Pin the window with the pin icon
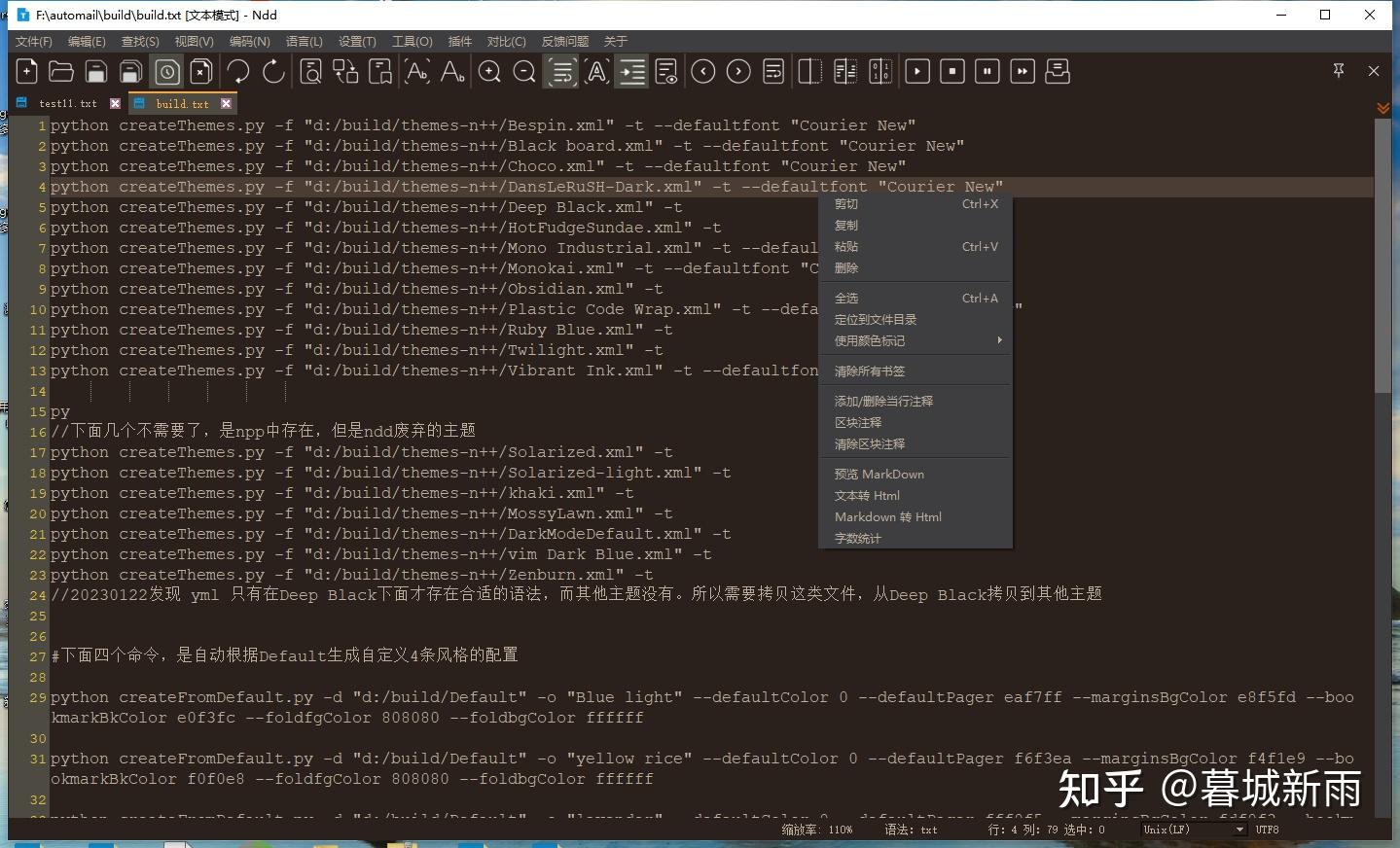Screen dimensions: 1400x848 [1339, 71]
